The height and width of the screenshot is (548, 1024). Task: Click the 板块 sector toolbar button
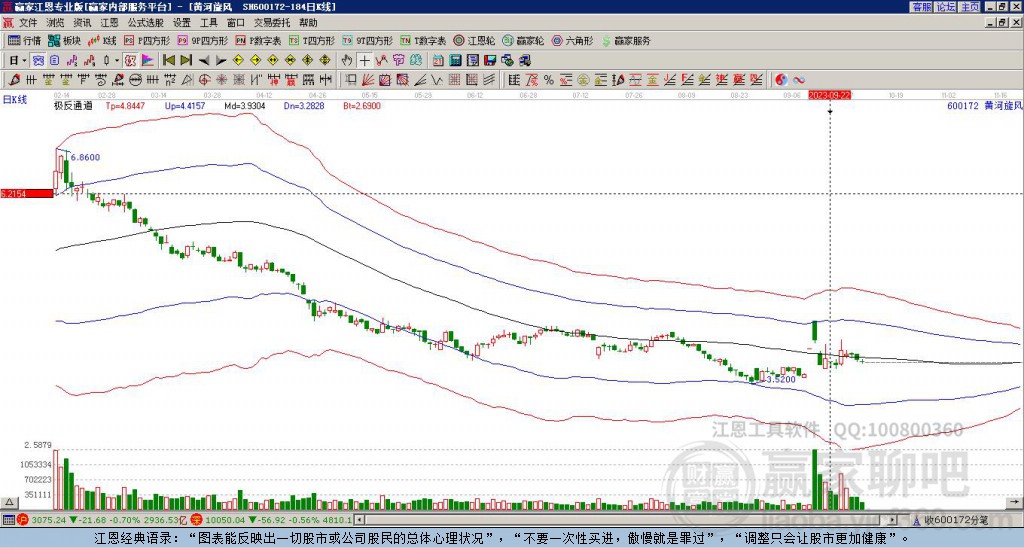click(64, 40)
